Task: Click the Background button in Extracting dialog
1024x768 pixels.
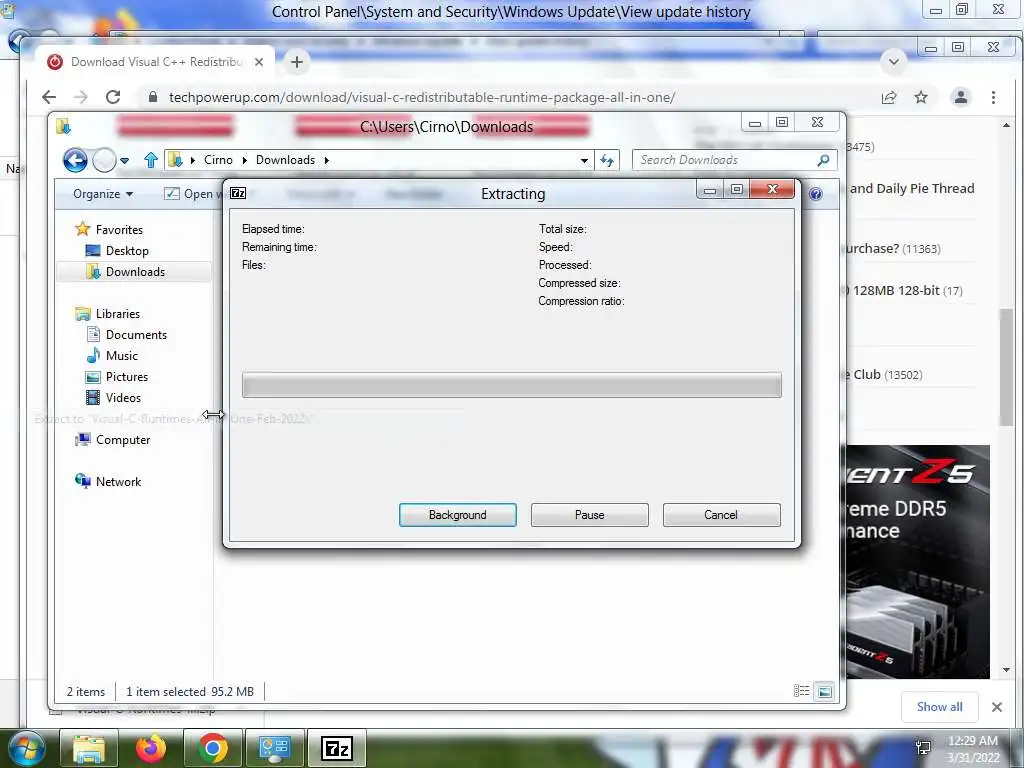Action: click(457, 515)
